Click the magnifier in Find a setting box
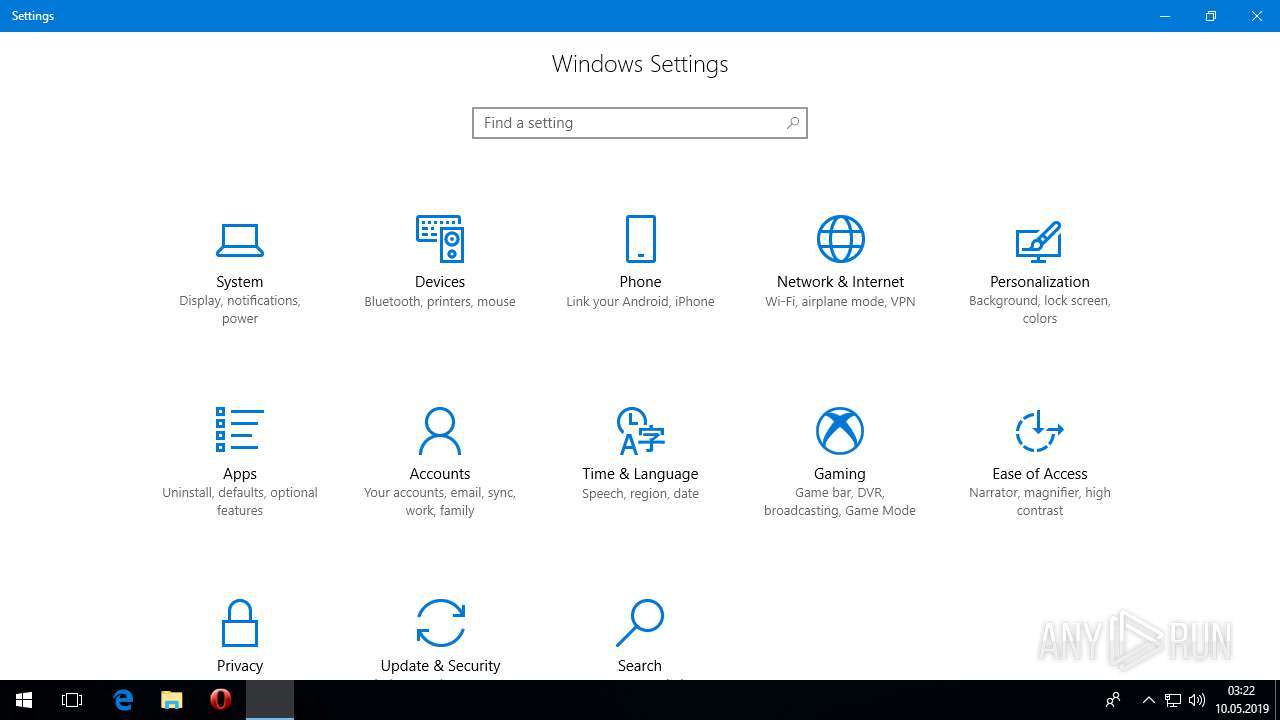This screenshot has width=1280, height=720. (792, 123)
